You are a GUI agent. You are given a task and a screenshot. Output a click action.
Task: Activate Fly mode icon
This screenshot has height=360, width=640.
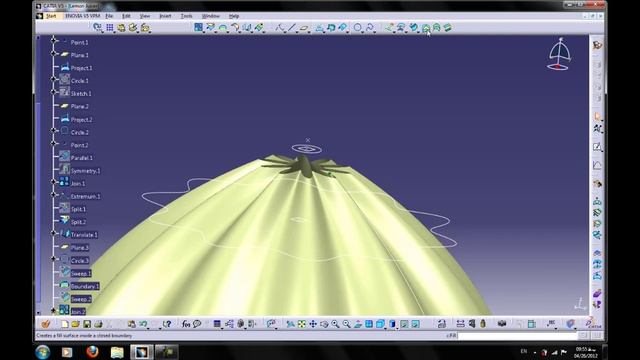(x=290, y=324)
